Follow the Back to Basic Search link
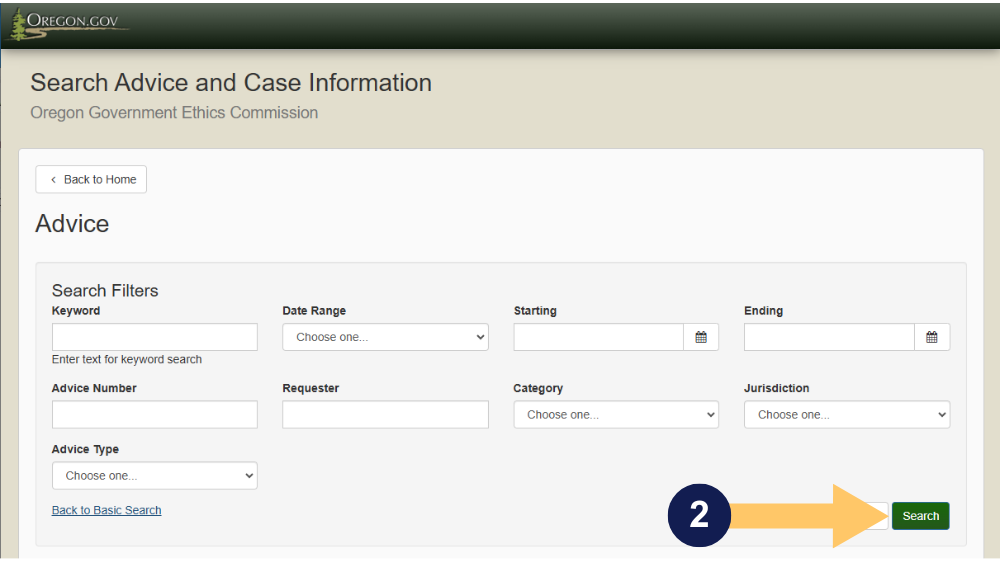The image size is (1000, 565). pos(106,510)
